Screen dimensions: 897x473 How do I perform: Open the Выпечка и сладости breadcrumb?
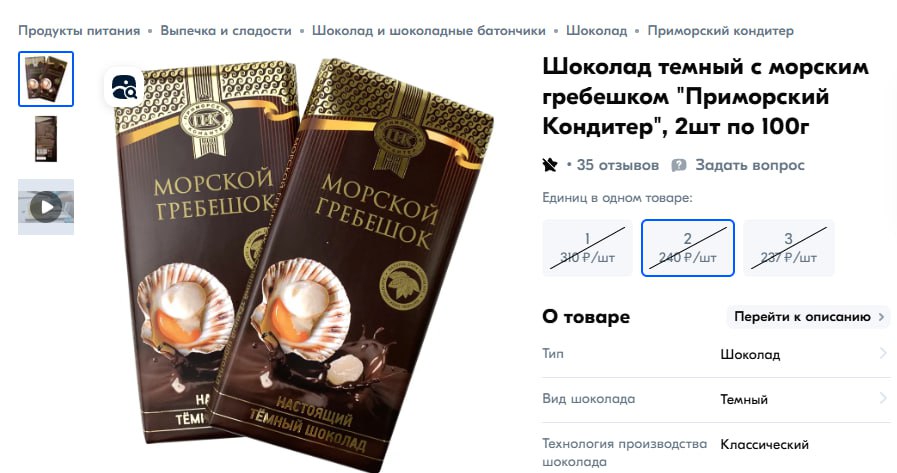click(226, 31)
